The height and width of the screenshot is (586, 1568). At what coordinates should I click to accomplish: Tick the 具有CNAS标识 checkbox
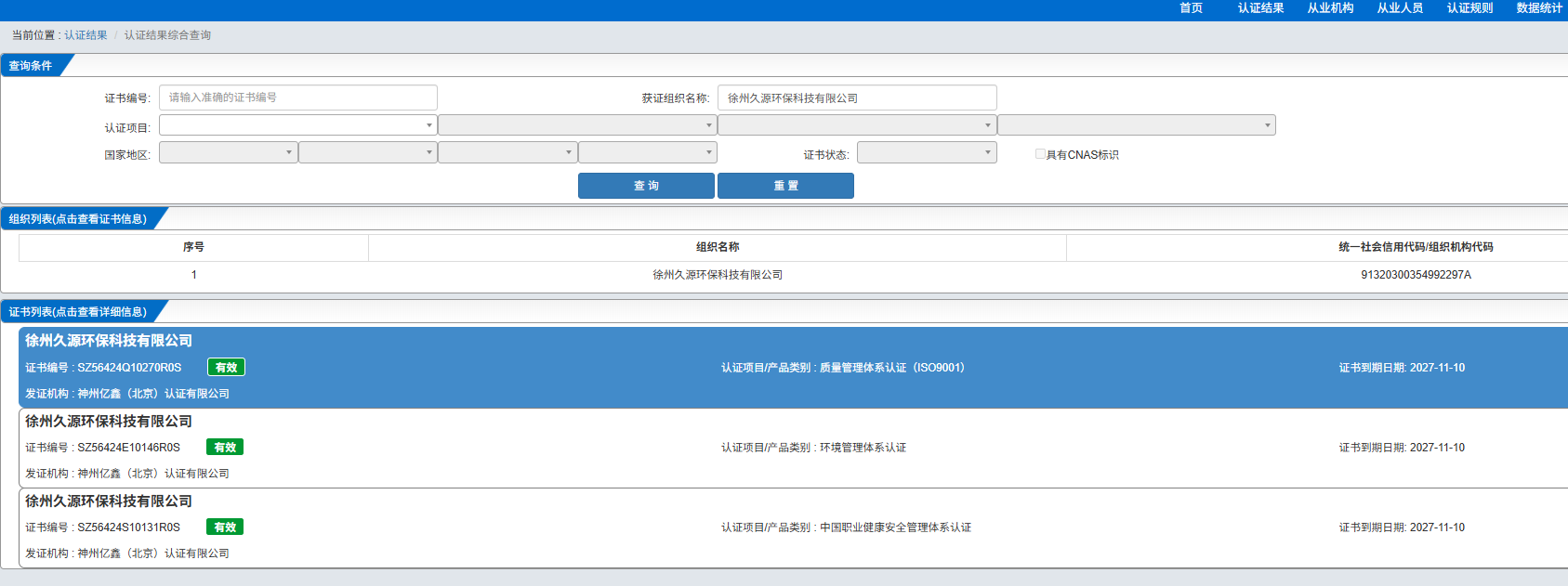tap(1040, 154)
